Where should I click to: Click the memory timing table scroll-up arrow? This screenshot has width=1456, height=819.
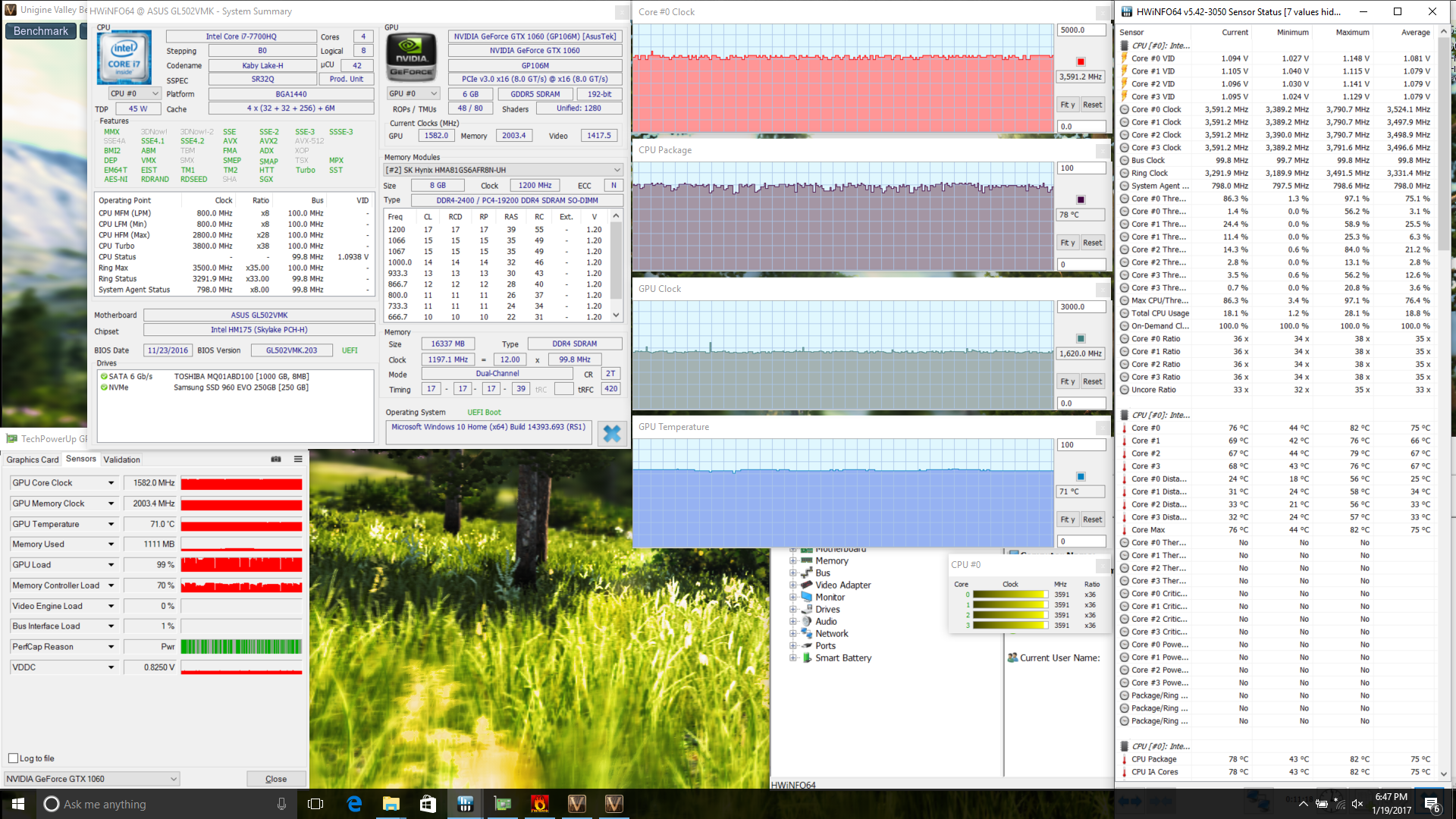[x=617, y=216]
